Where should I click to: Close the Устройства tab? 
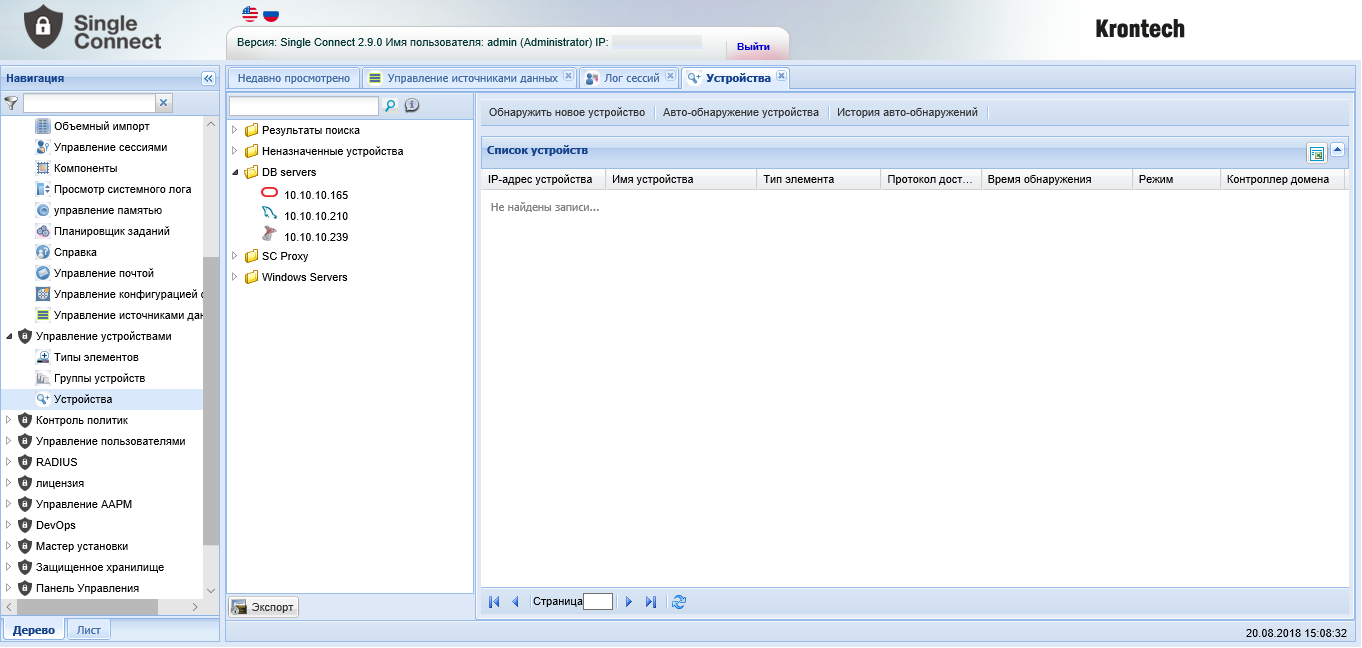pyautogui.click(x=781, y=75)
